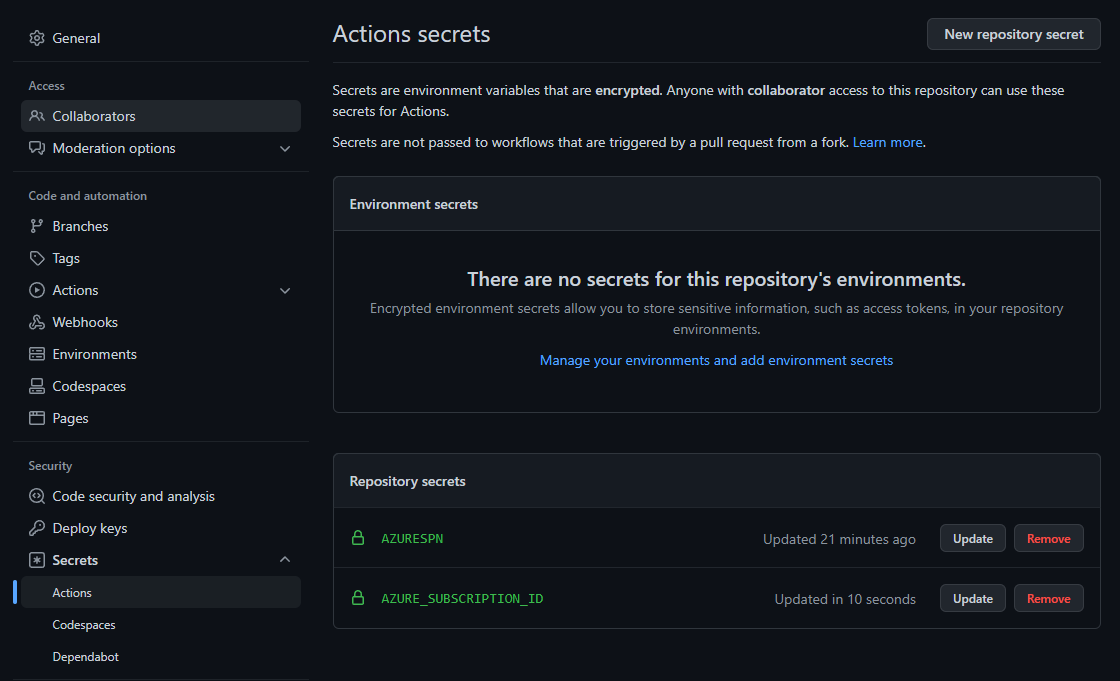Image resolution: width=1120 pixels, height=681 pixels.
Task: Remove the AZURE_SUBSCRIPTION_ID secret
Action: 1049,599
